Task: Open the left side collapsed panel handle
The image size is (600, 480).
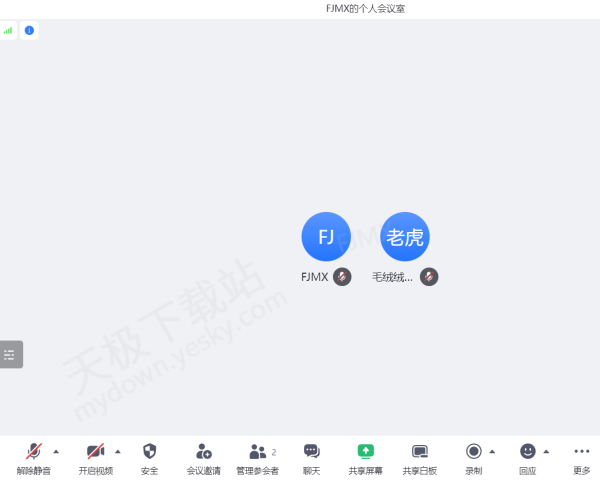Action: click(11, 354)
